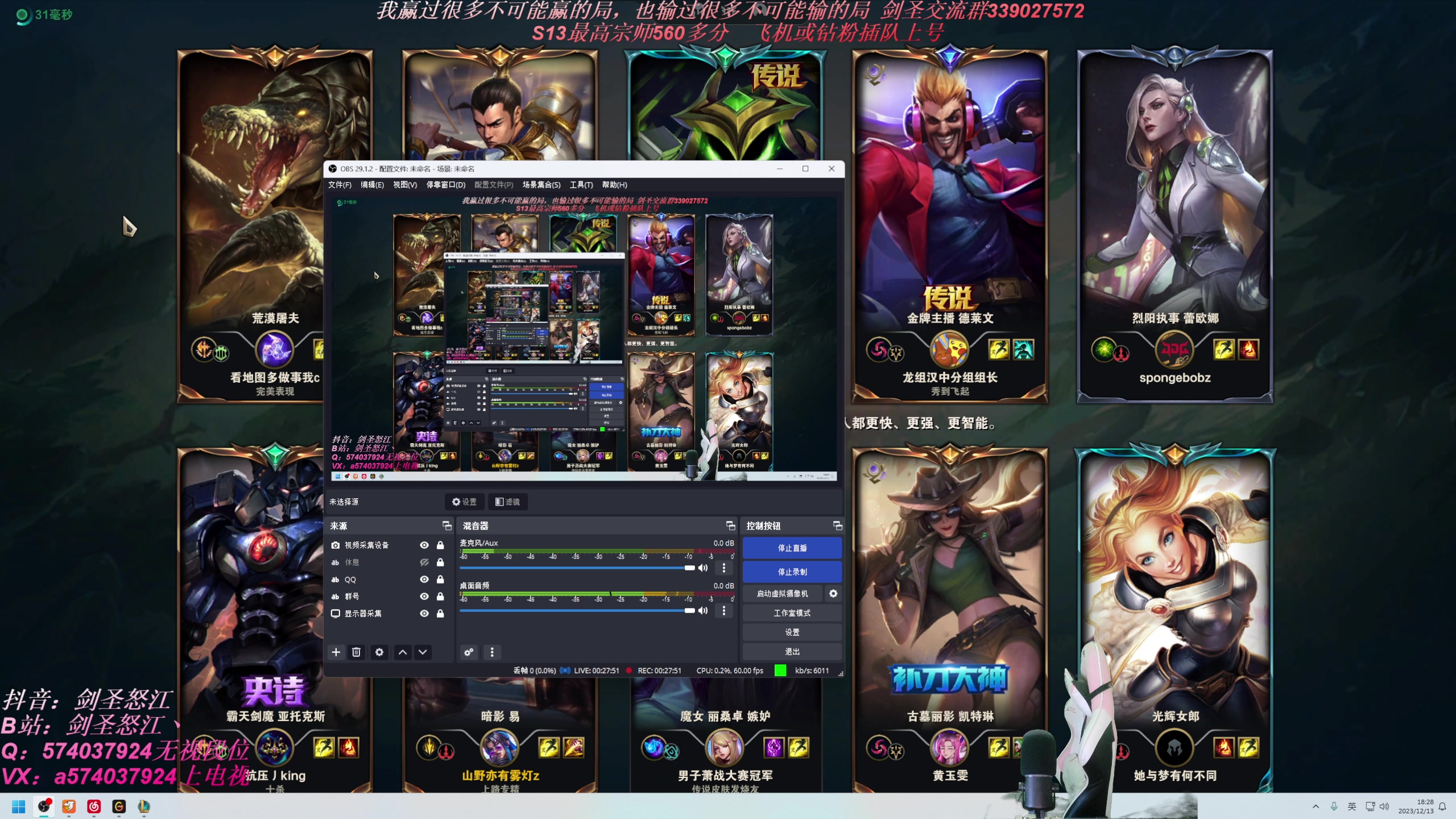Click 停止录制 to stop recording
1456x819 pixels.
point(792,572)
